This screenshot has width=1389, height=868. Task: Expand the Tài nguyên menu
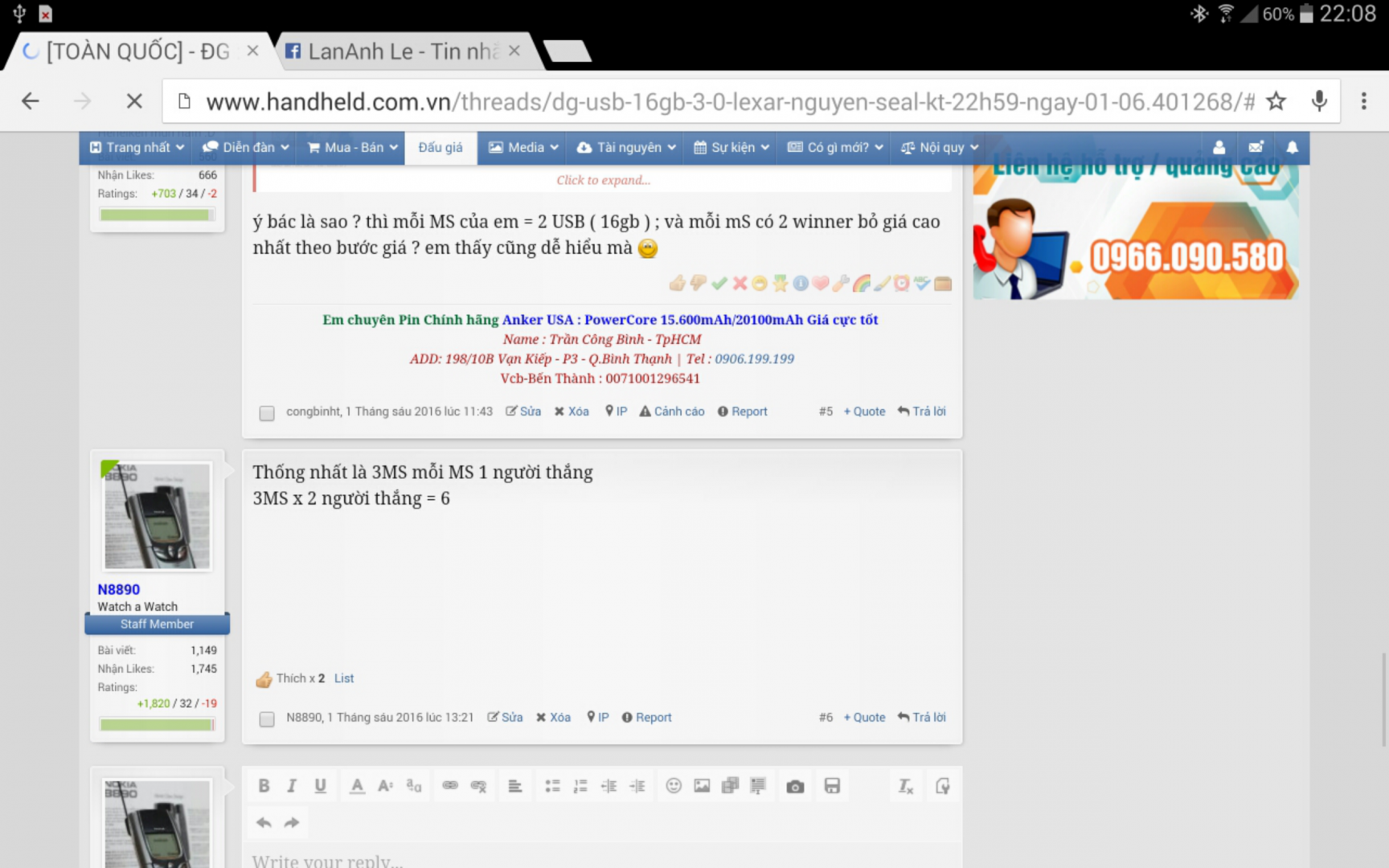(x=625, y=147)
